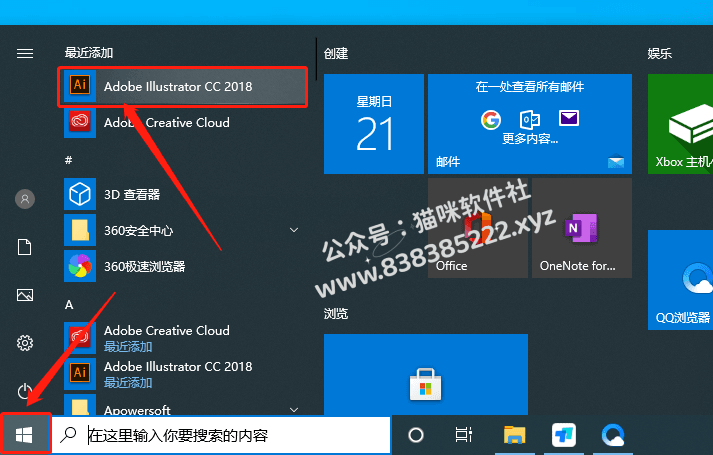Open the user account icon
Viewport: 713px width, 455px height.
pos(25,199)
